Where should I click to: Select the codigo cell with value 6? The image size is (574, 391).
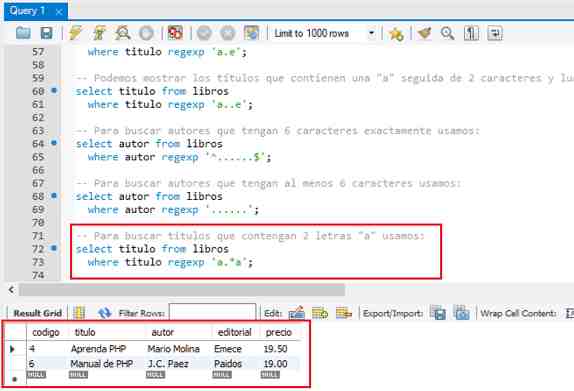coord(32,364)
